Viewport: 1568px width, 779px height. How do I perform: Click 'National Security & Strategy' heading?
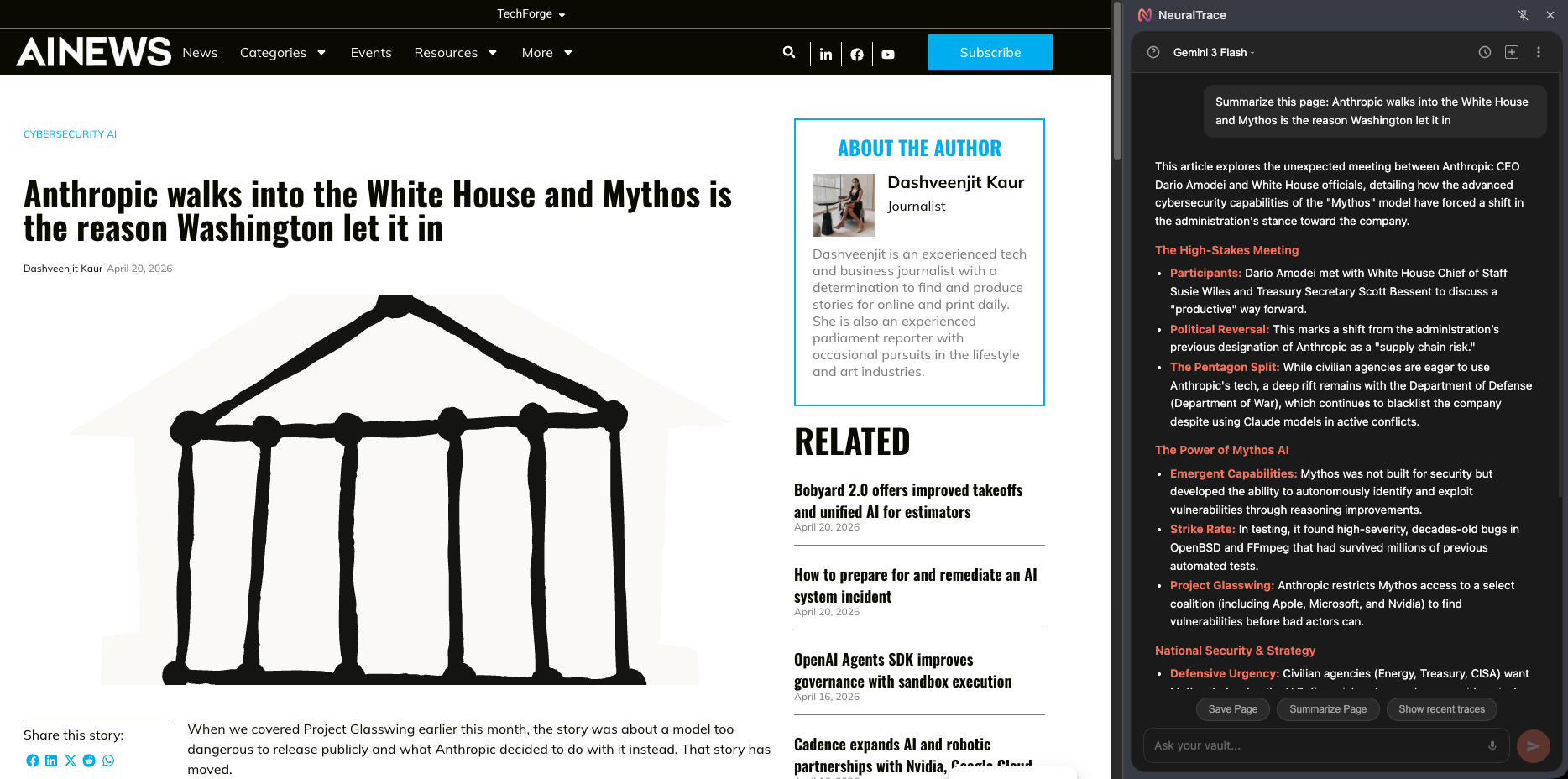click(1235, 651)
